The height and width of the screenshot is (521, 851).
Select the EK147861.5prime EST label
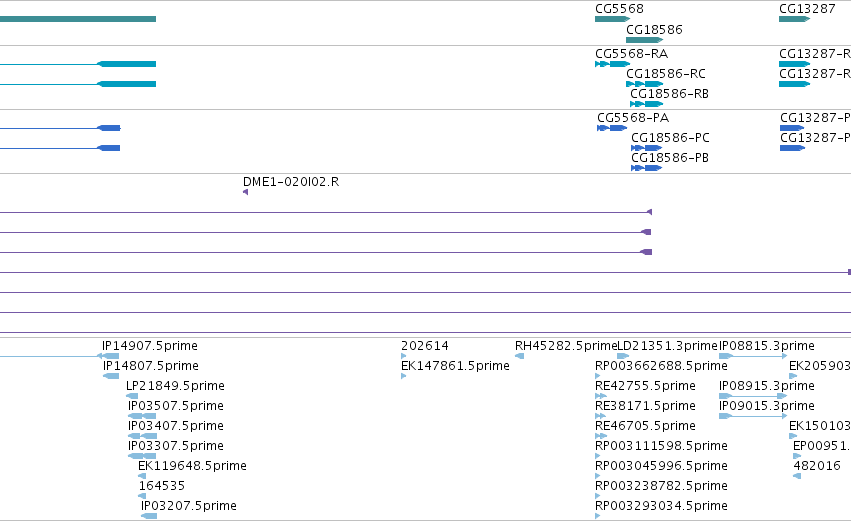pyautogui.click(x=455, y=366)
